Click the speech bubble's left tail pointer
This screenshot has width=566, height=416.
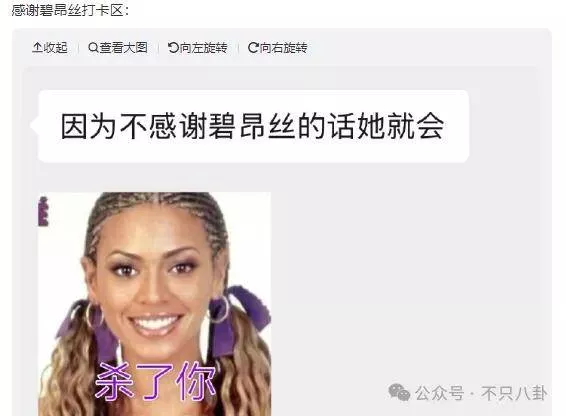click(34, 126)
